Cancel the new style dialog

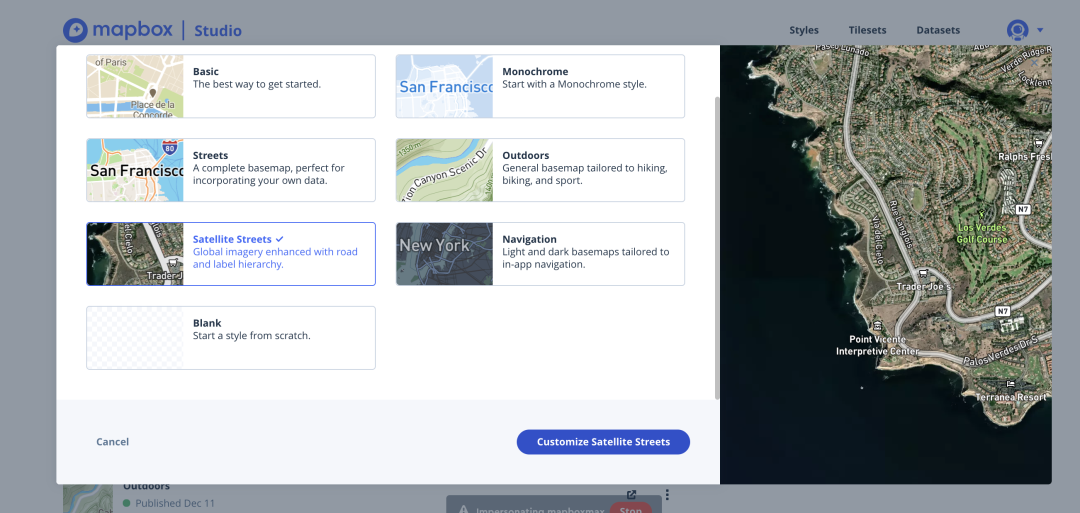112,442
